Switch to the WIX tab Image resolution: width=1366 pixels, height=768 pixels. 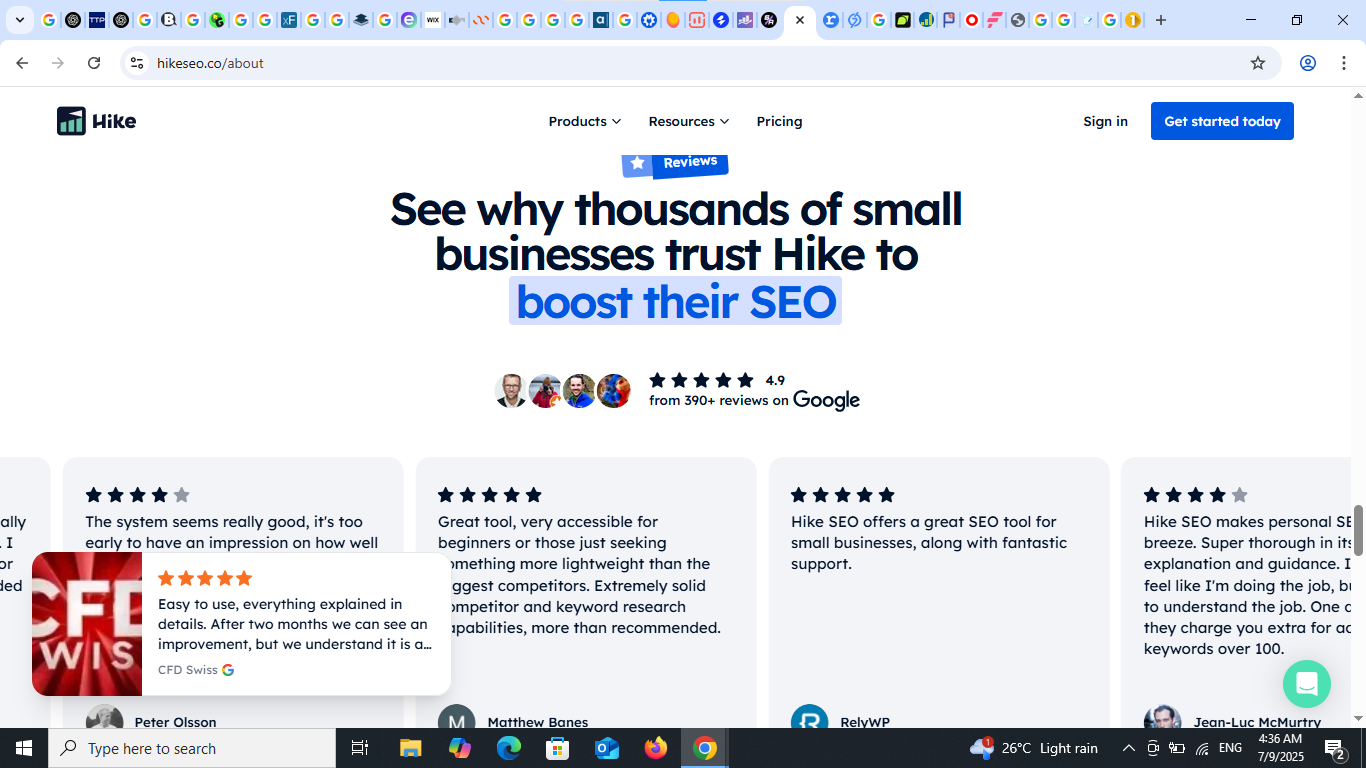(x=432, y=20)
